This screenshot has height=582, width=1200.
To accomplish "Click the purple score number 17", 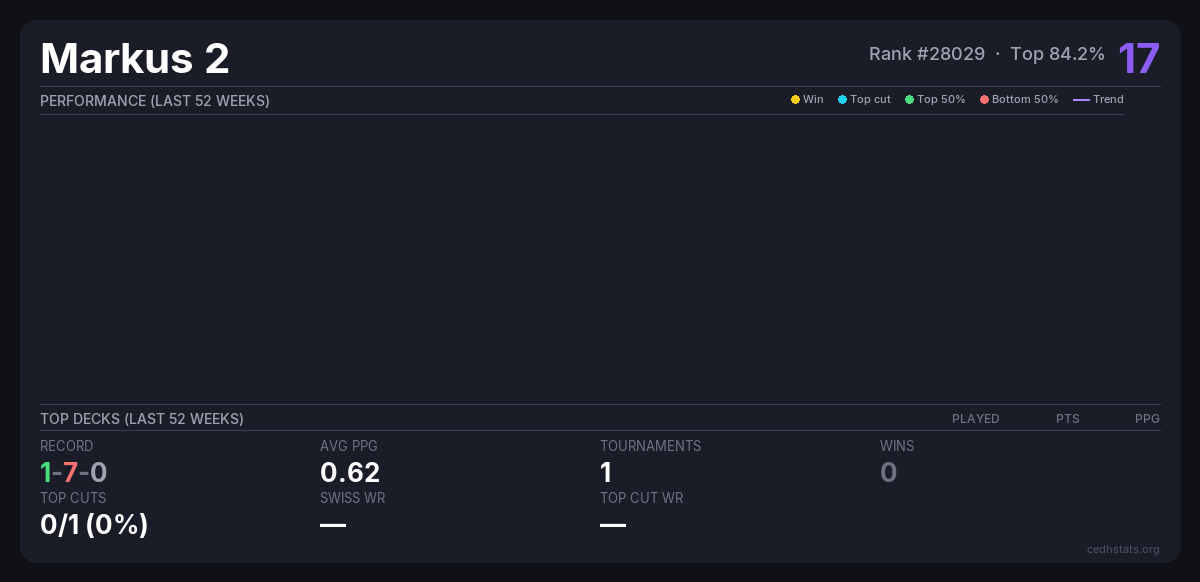I will [x=1138, y=58].
